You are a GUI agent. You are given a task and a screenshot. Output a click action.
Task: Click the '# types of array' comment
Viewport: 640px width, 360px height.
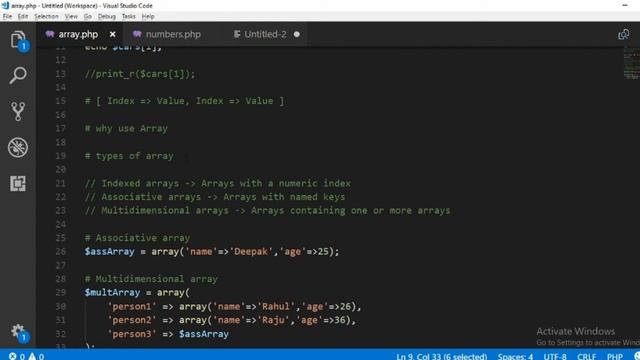(129, 156)
